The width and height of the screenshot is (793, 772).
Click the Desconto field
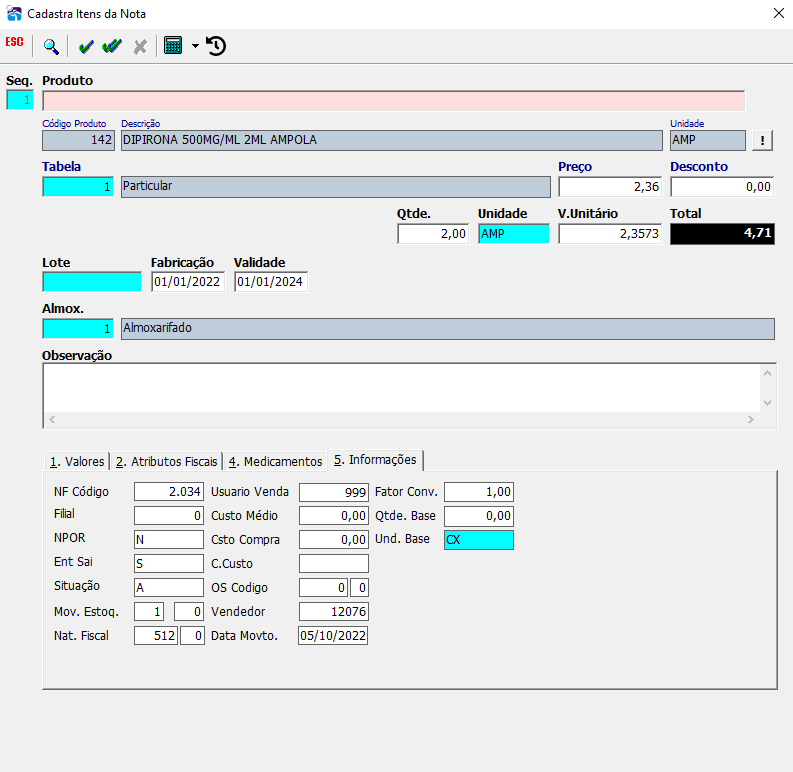[722, 187]
